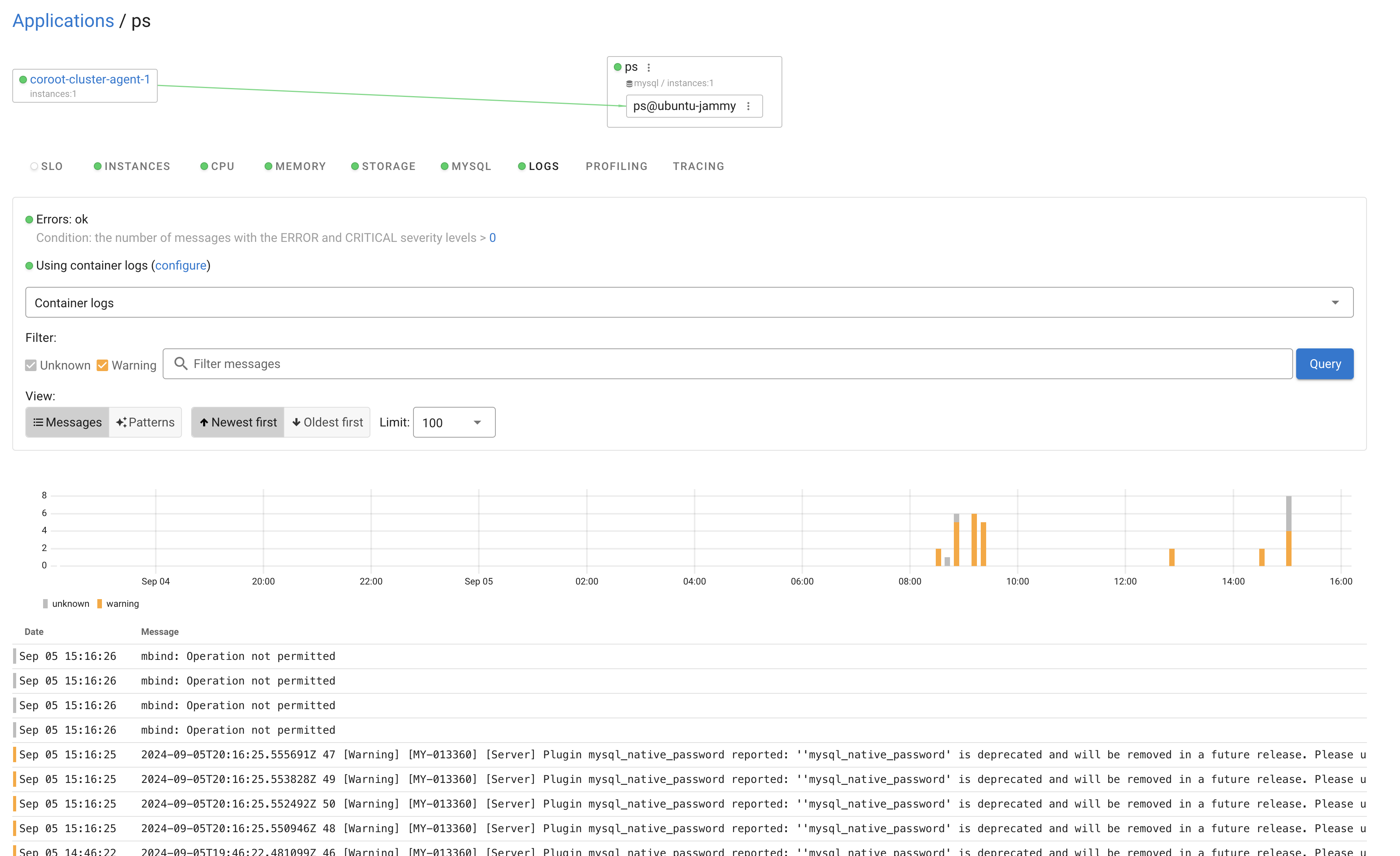
Task: Toggle warning series in chart legend
Action: pos(118,604)
